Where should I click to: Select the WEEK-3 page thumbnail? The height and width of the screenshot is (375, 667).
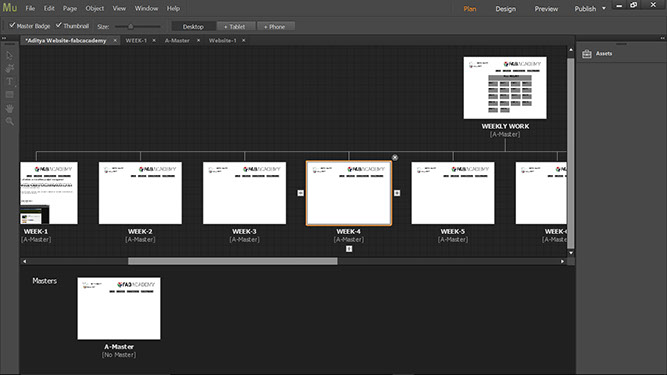245,193
